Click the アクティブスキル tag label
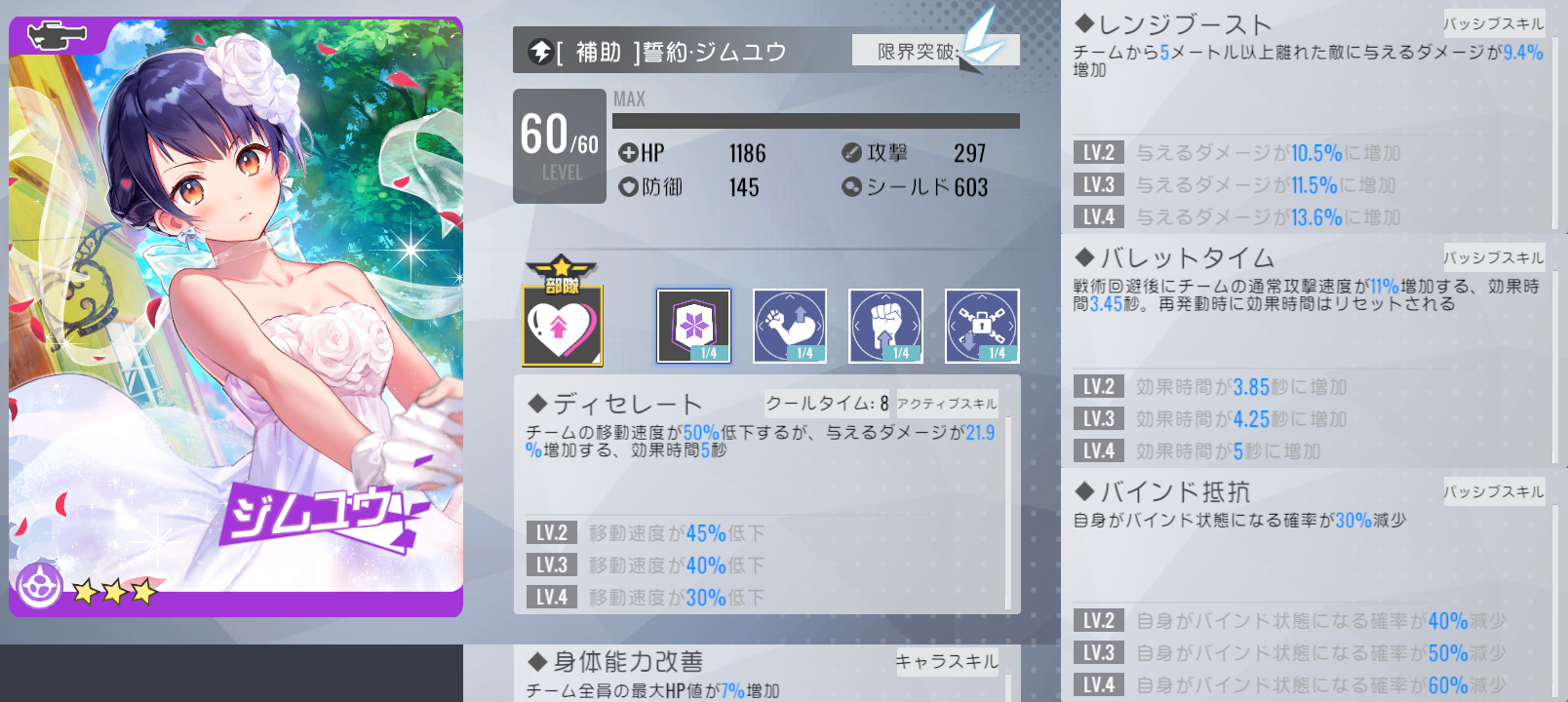This screenshot has width=1568, height=702. (947, 404)
